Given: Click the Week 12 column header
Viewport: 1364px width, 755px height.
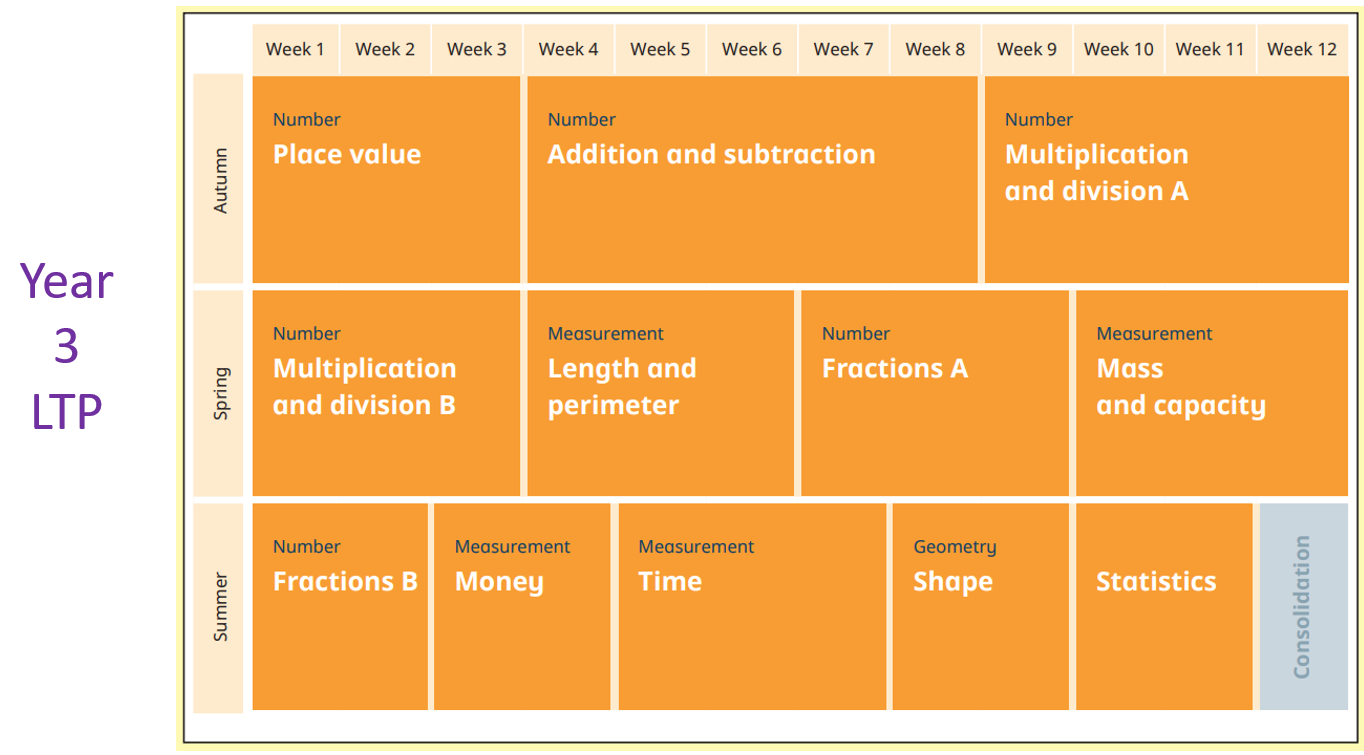Looking at the screenshot, I should click(1302, 49).
